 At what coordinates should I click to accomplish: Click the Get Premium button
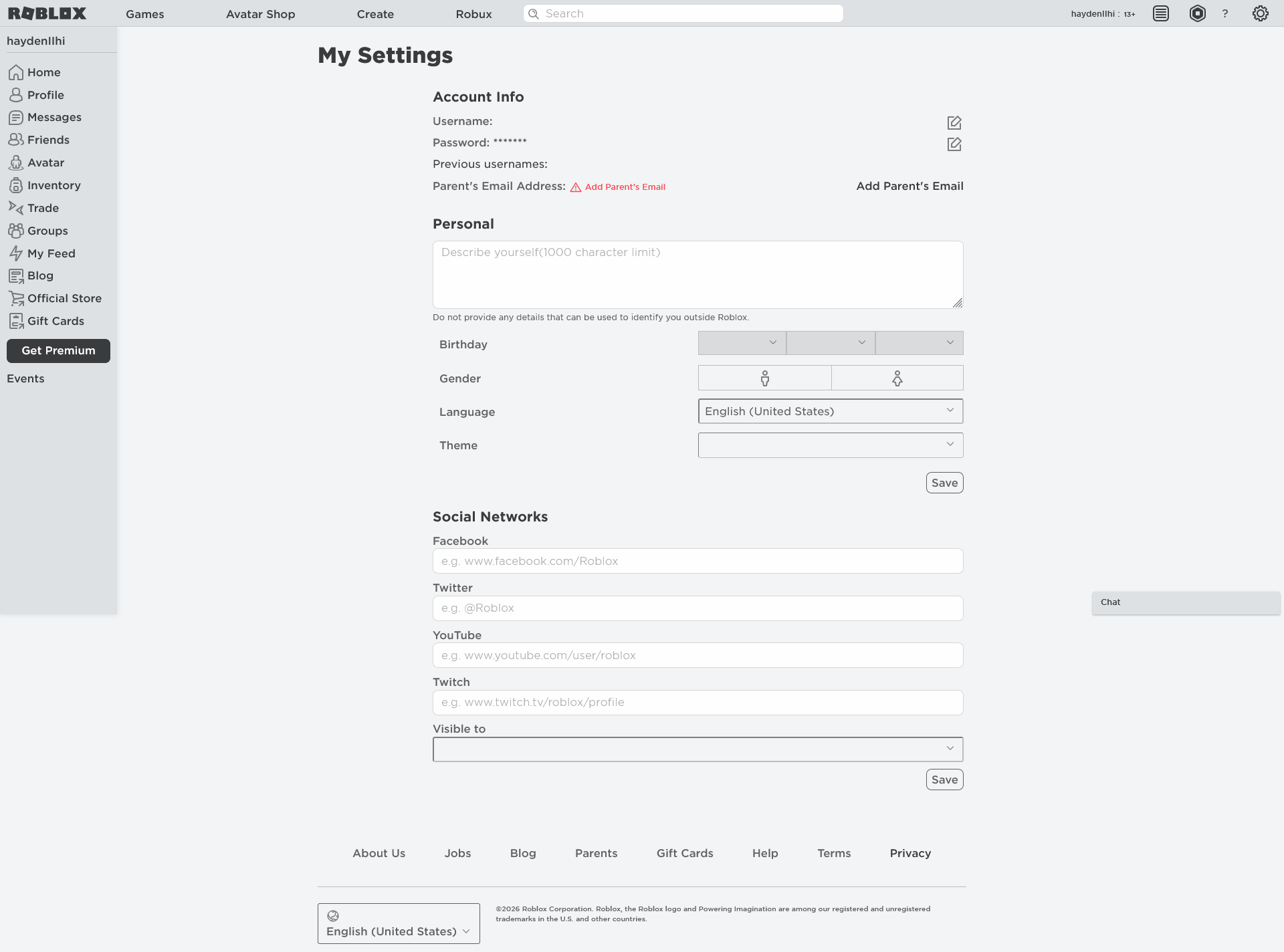(x=58, y=350)
